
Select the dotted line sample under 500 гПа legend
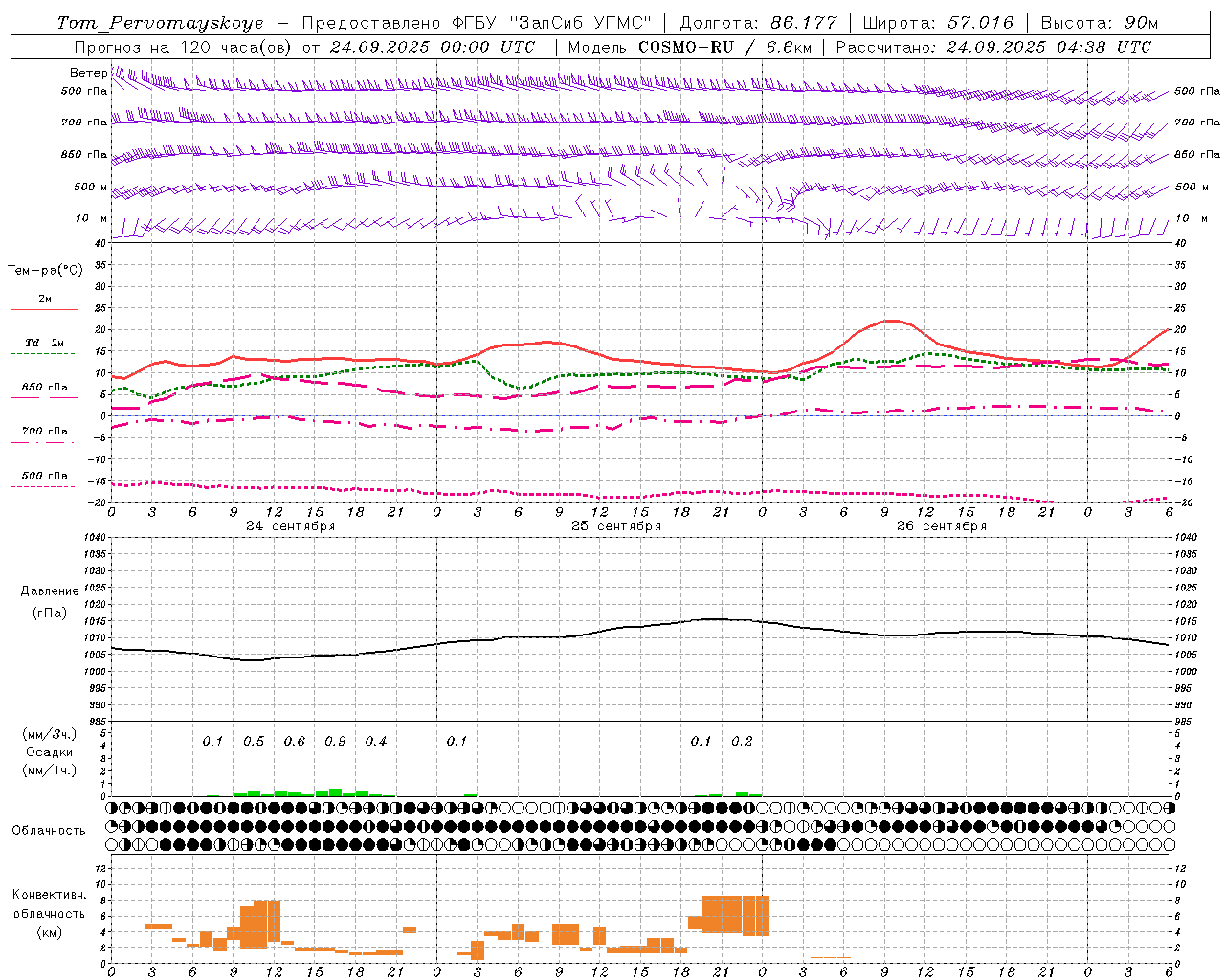point(43,487)
